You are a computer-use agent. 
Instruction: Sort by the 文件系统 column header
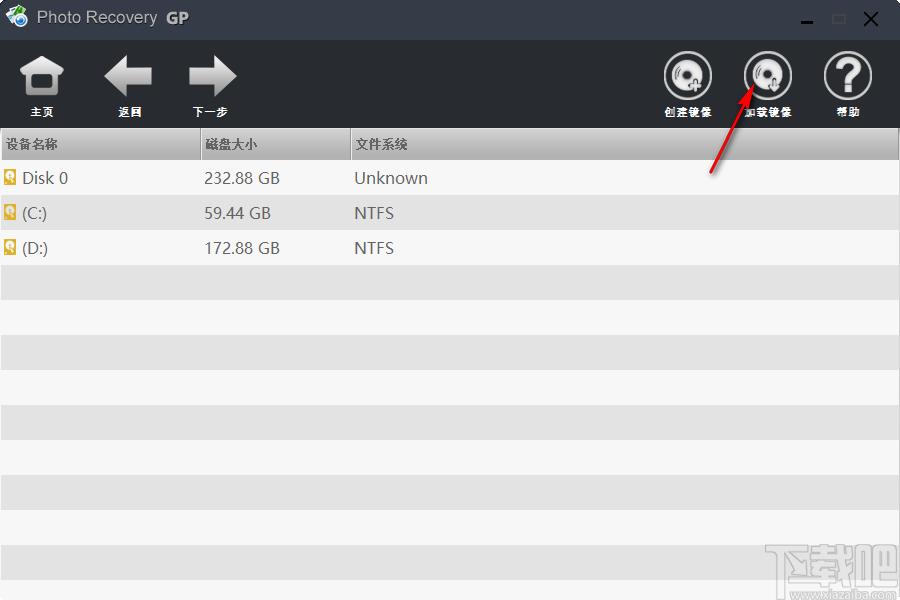(x=624, y=144)
